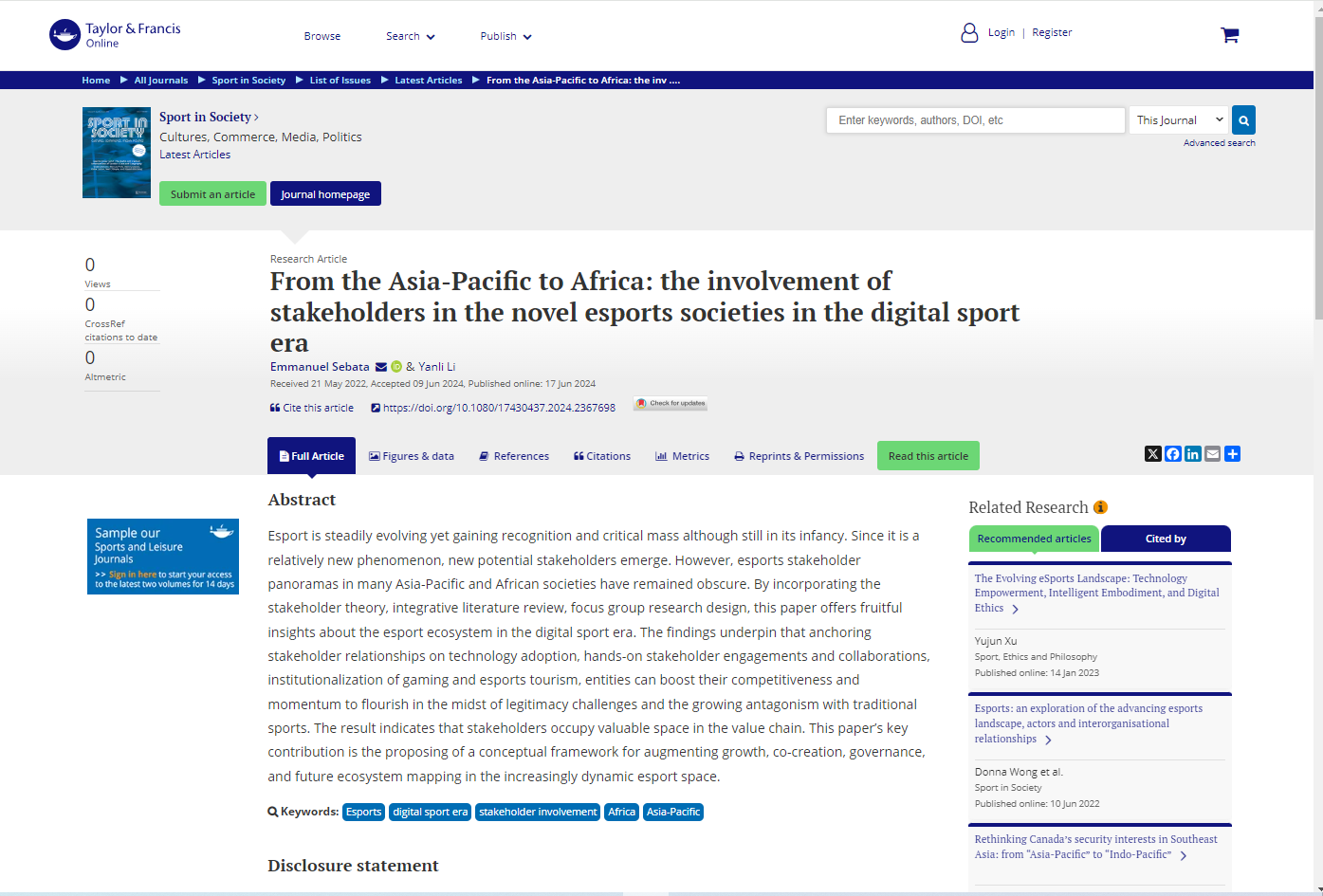Click the Related Research info icon
This screenshot has width=1323, height=896.
[x=1100, y=507]
